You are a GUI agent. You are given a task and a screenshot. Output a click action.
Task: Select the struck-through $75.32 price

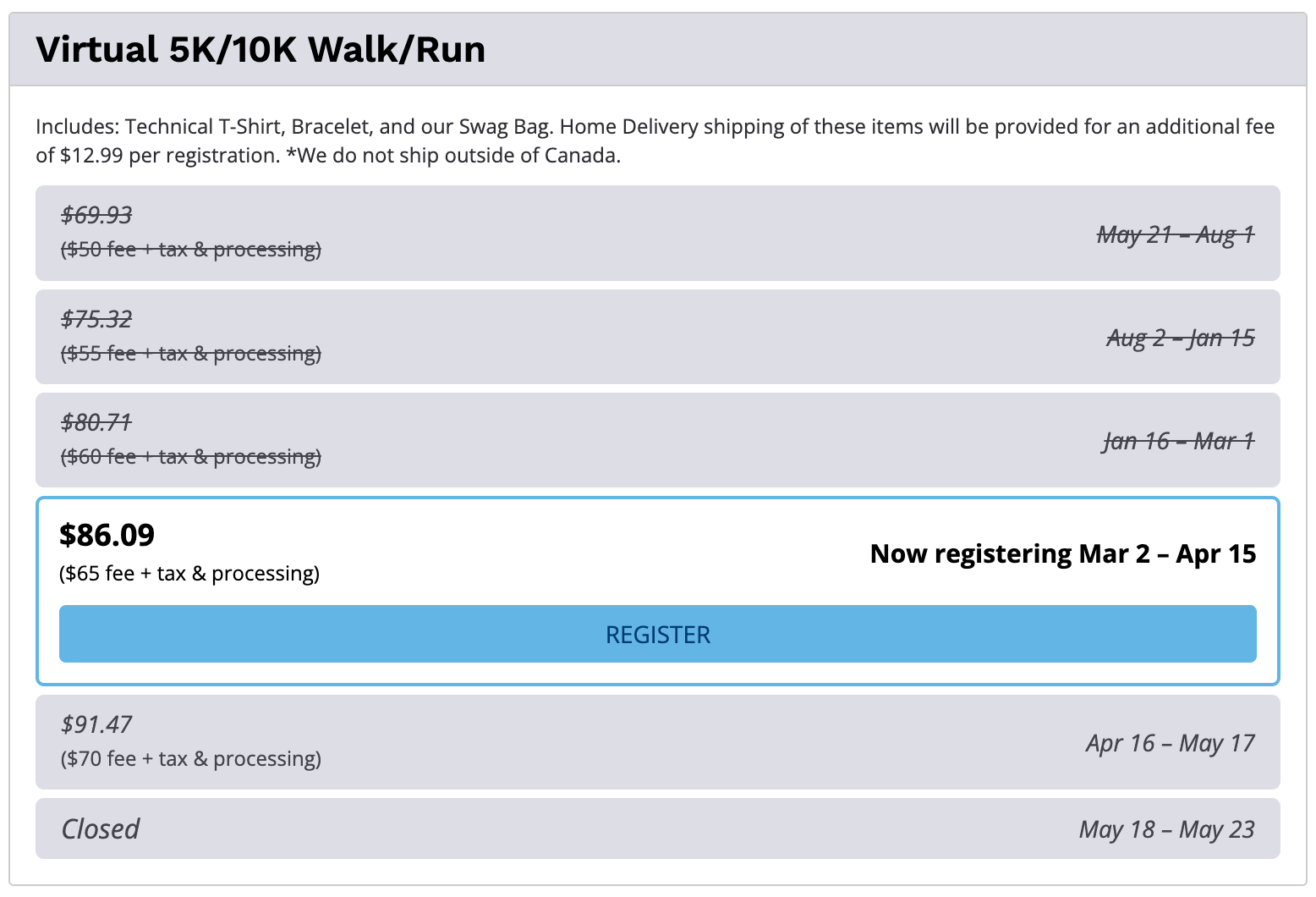point(96,319)
